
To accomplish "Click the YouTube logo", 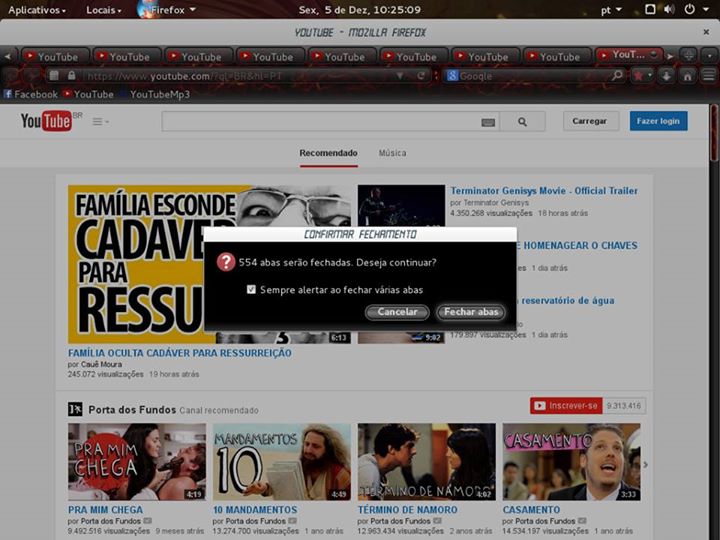I will tap(46, 121).
